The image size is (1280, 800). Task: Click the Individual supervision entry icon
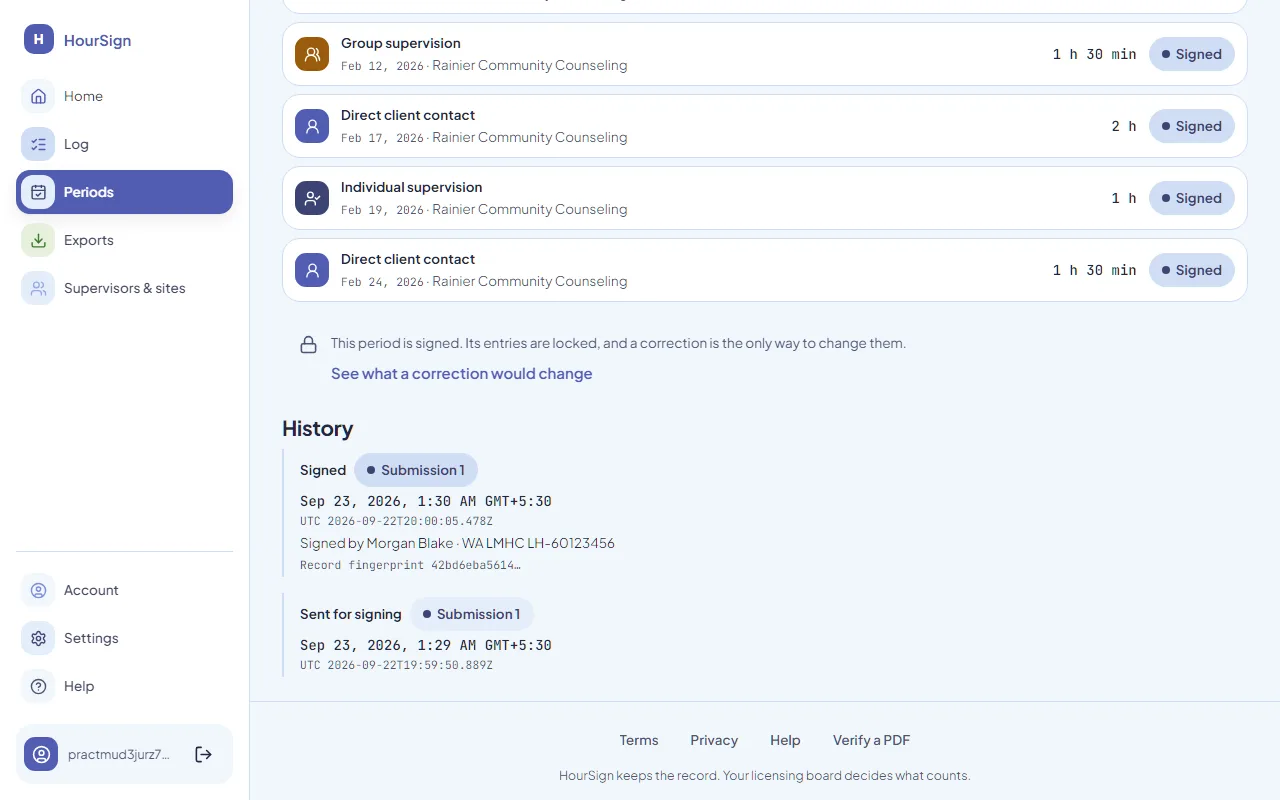(312, 198)
